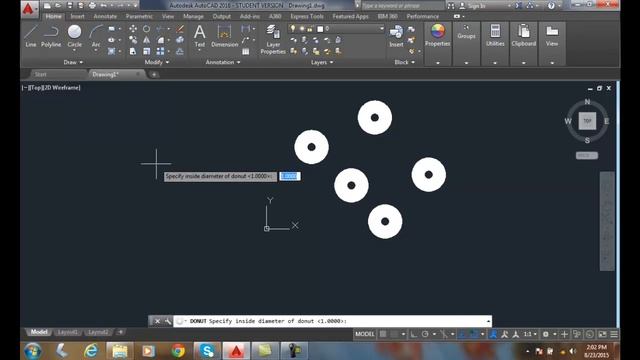Switch to the Insert ribbon tab
Image resolution: width=640 pixels, height=360 pixels.
77,16
